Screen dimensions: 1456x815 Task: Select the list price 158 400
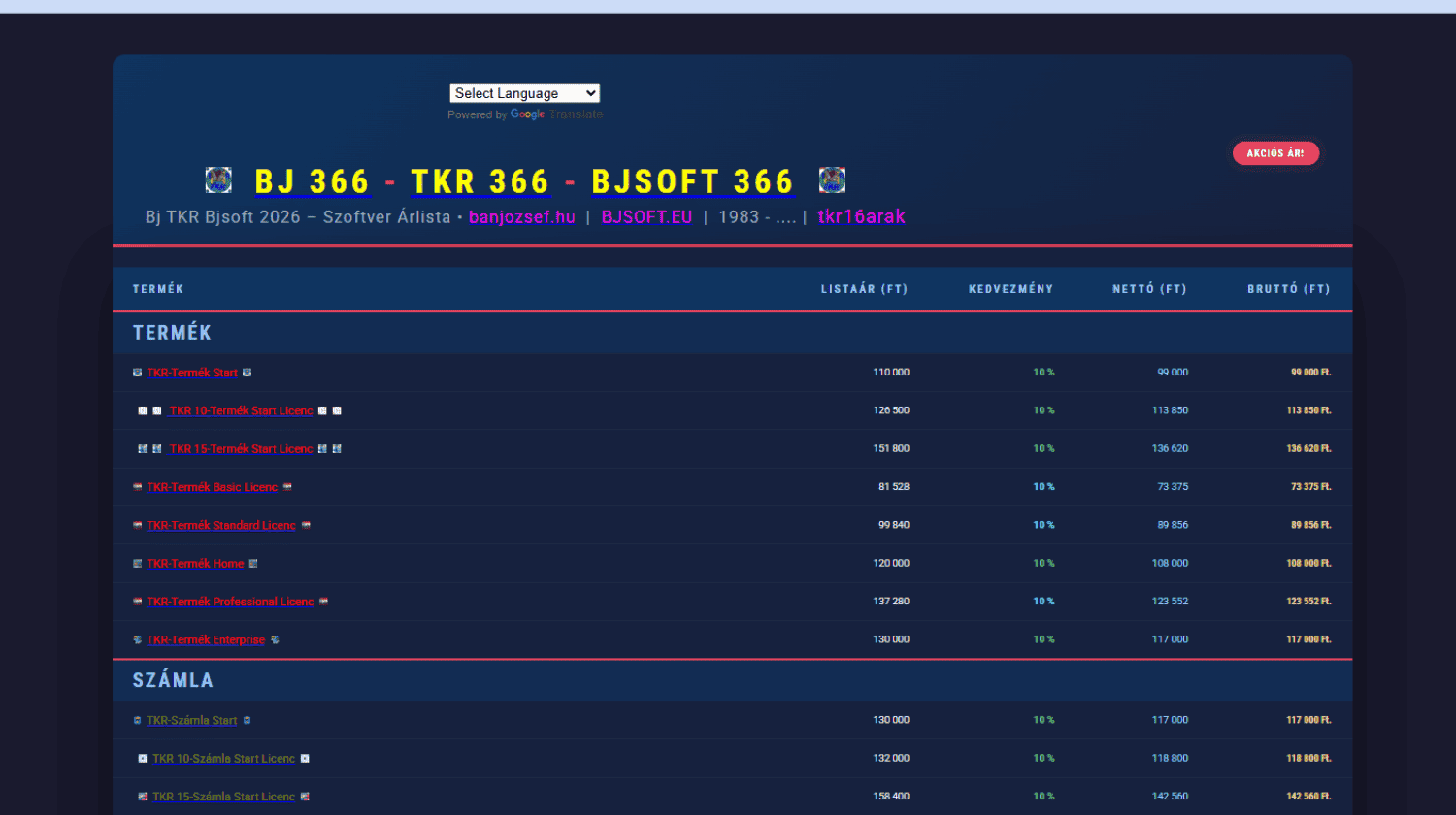pos(891,797)
